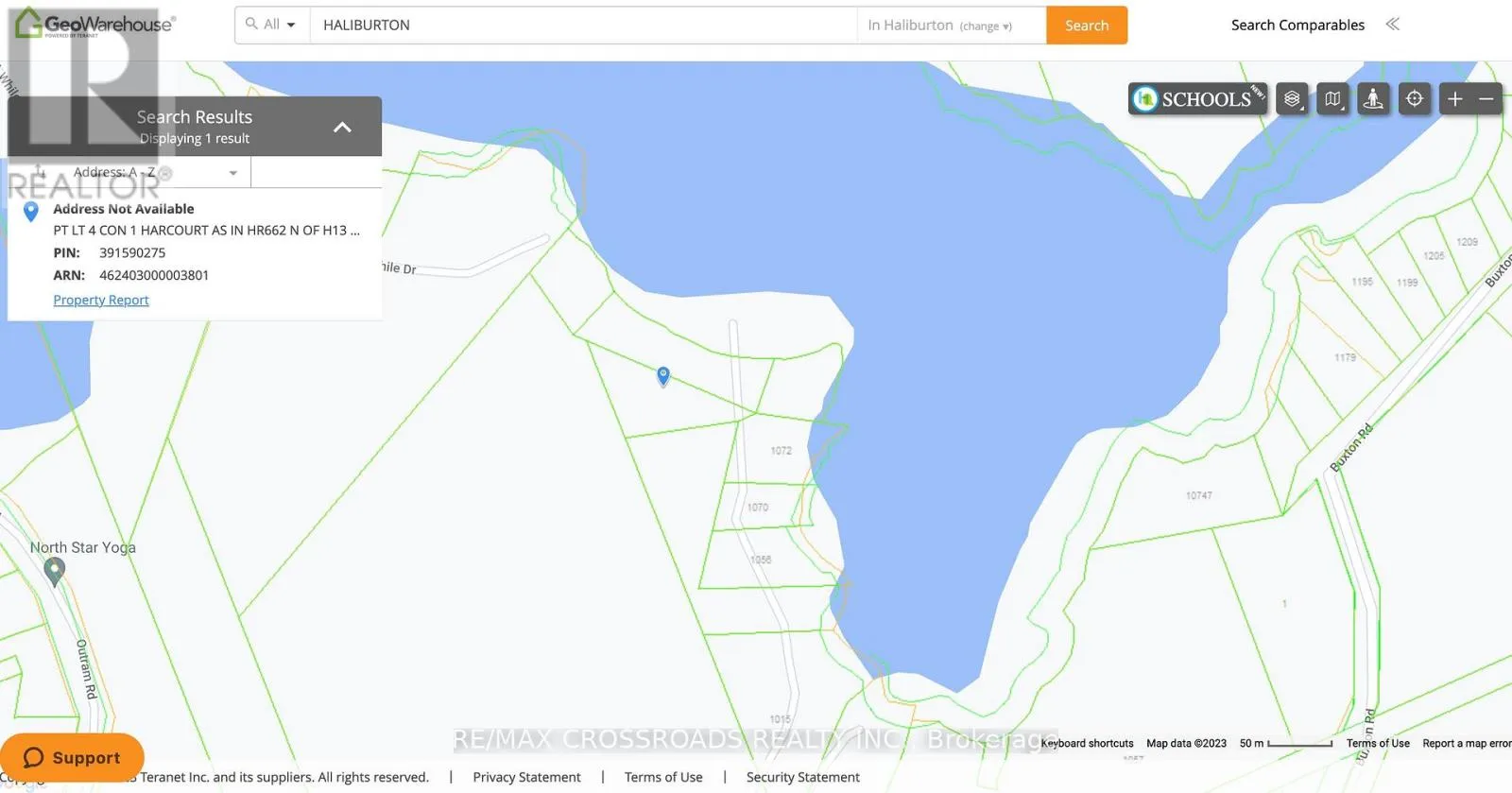Open Search Comparables

click(x=1297, y=26)
